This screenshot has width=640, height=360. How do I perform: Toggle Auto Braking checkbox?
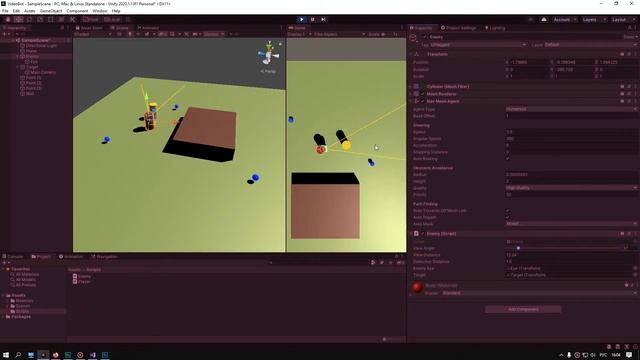508,158
